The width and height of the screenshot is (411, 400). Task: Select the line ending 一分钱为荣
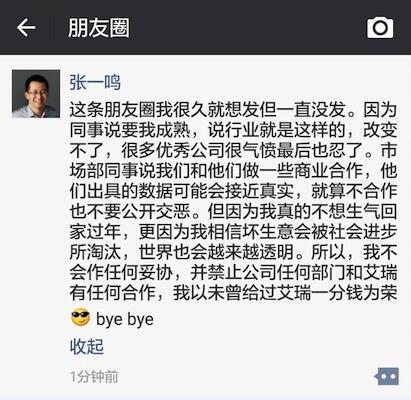click(233, 293)
